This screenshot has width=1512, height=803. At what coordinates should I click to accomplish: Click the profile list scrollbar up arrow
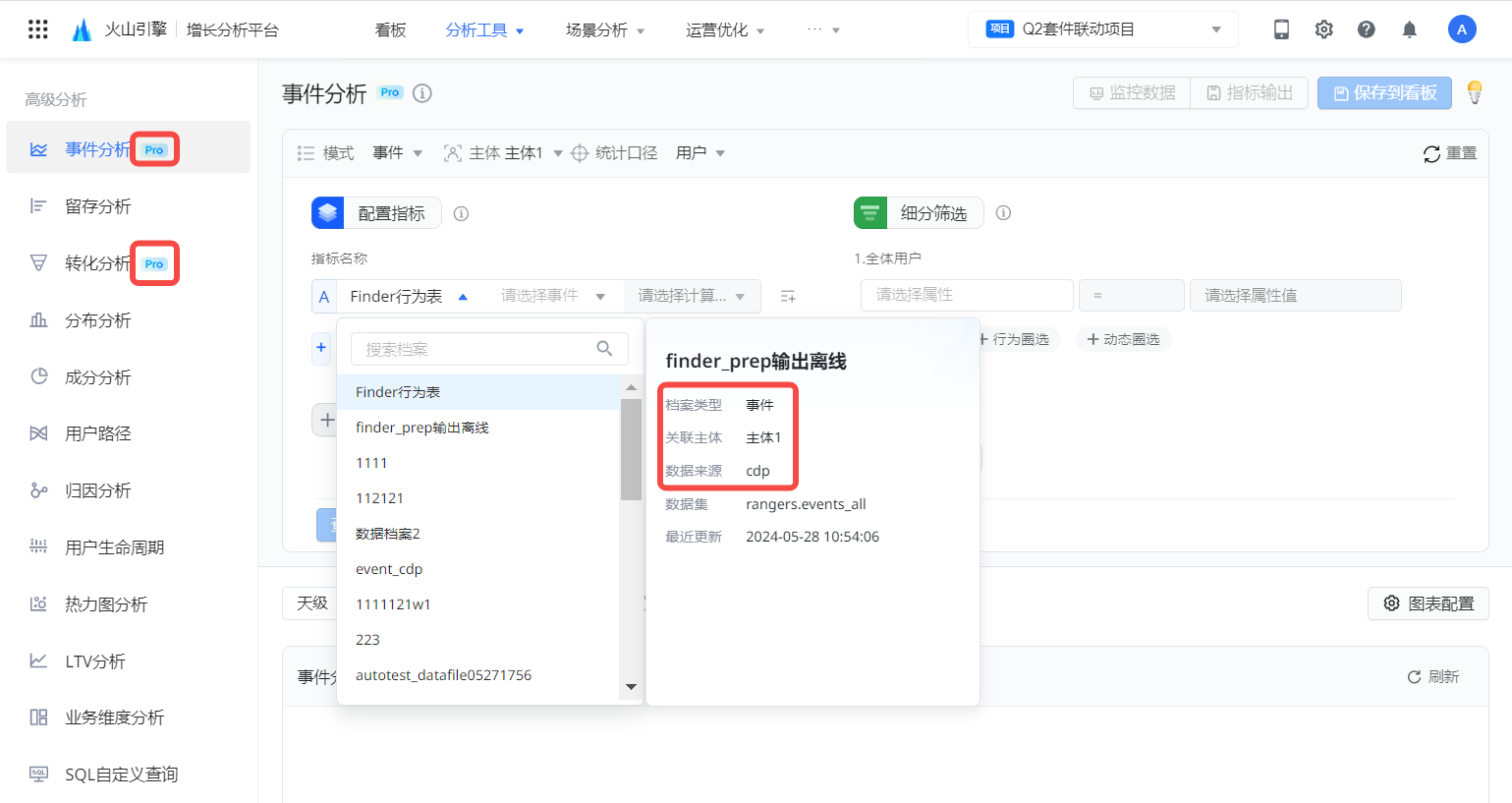pos(631,387)
